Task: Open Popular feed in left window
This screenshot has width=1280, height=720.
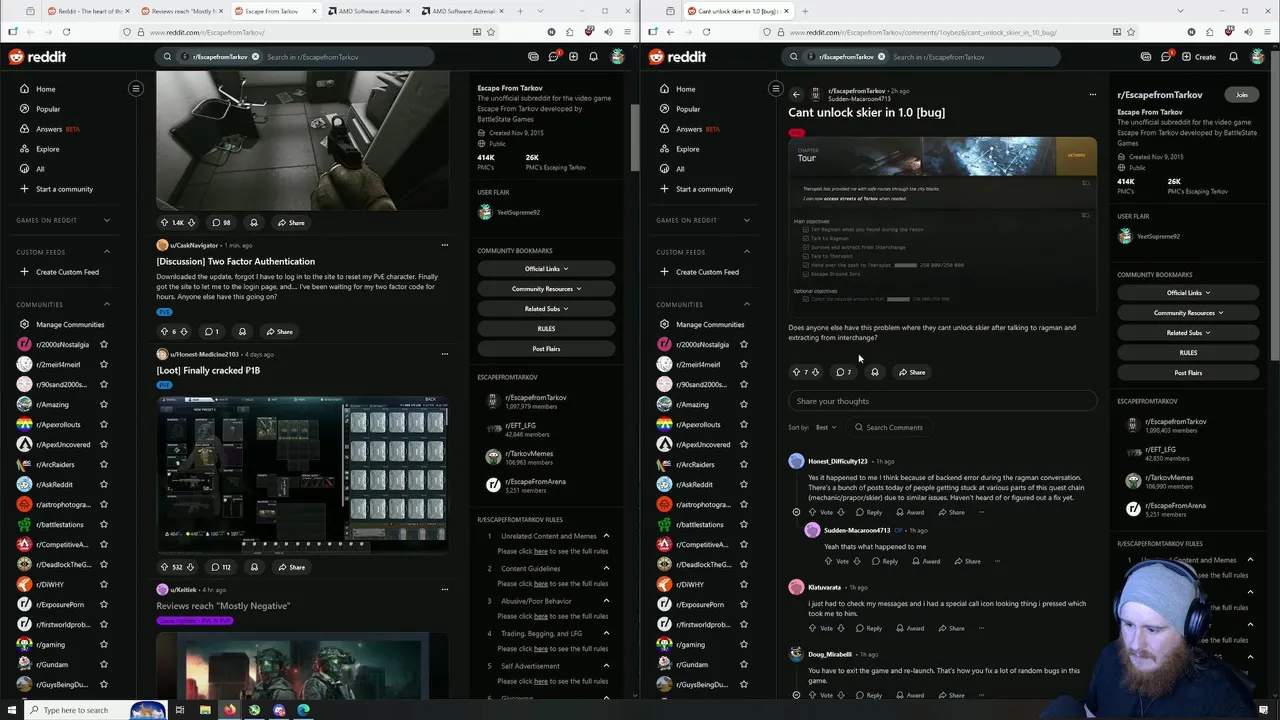Action: coord(48,109)
